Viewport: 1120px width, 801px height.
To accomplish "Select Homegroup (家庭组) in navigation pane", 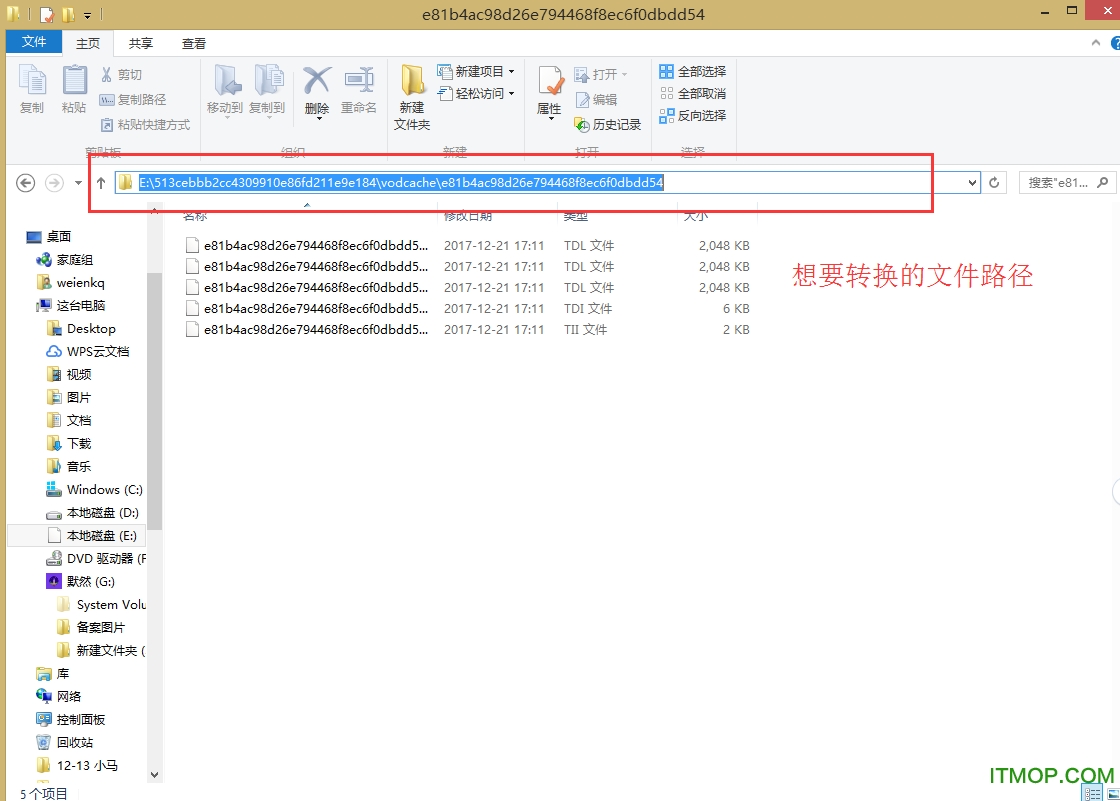I will click(x=64, y=259).
